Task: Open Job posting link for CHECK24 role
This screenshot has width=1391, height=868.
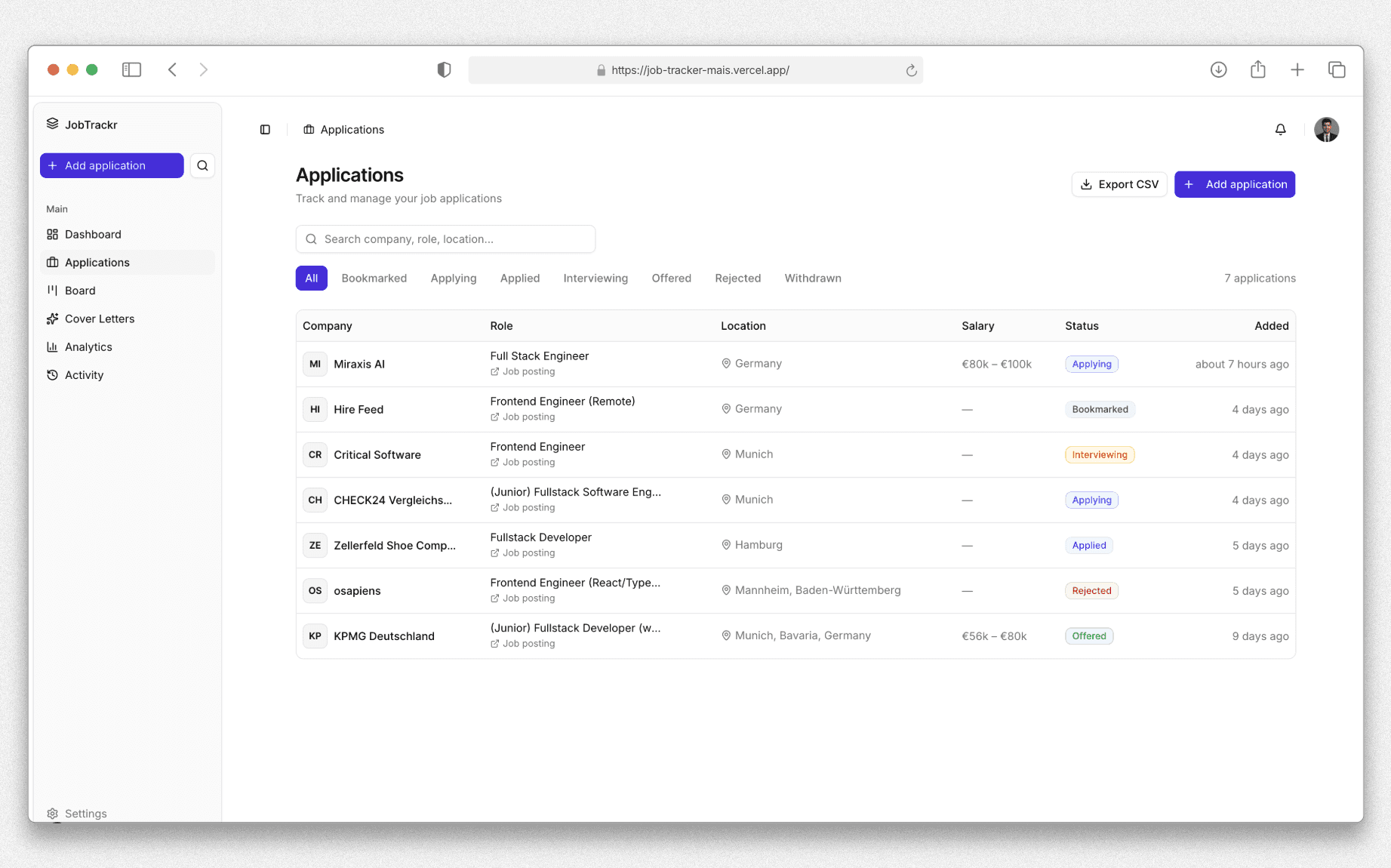Action: (x=522, y=507)
